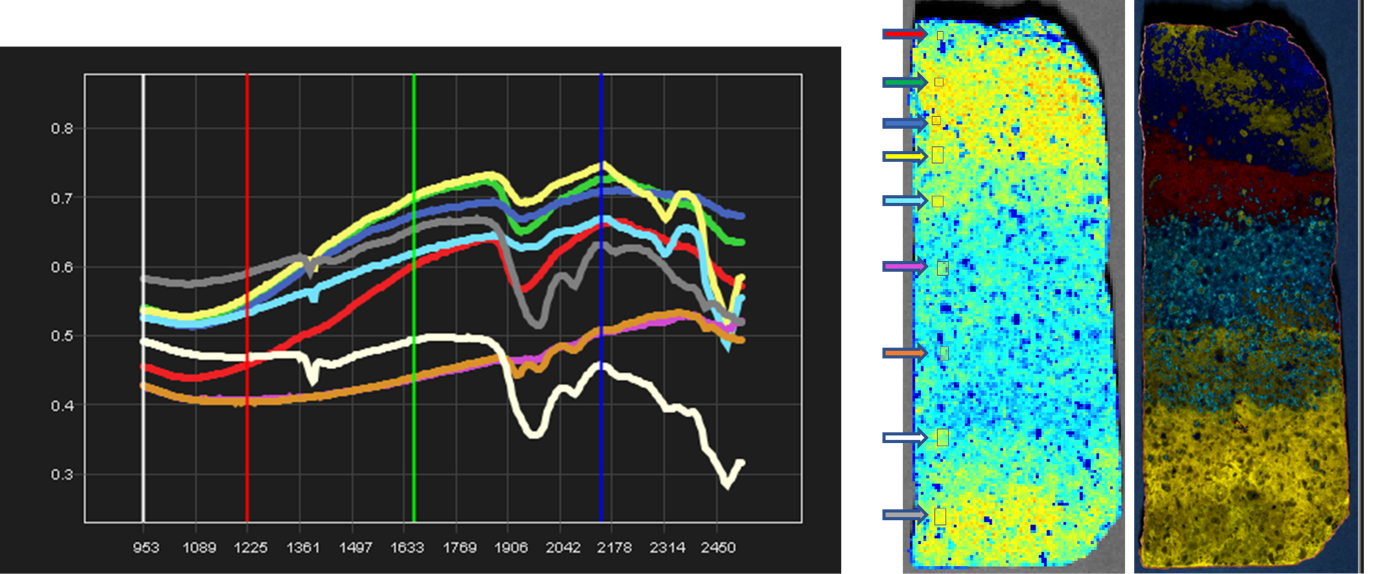Screen dimensions: 1399x574
Task: Click the ROI box next to white arrow
Action: point(942,437)
